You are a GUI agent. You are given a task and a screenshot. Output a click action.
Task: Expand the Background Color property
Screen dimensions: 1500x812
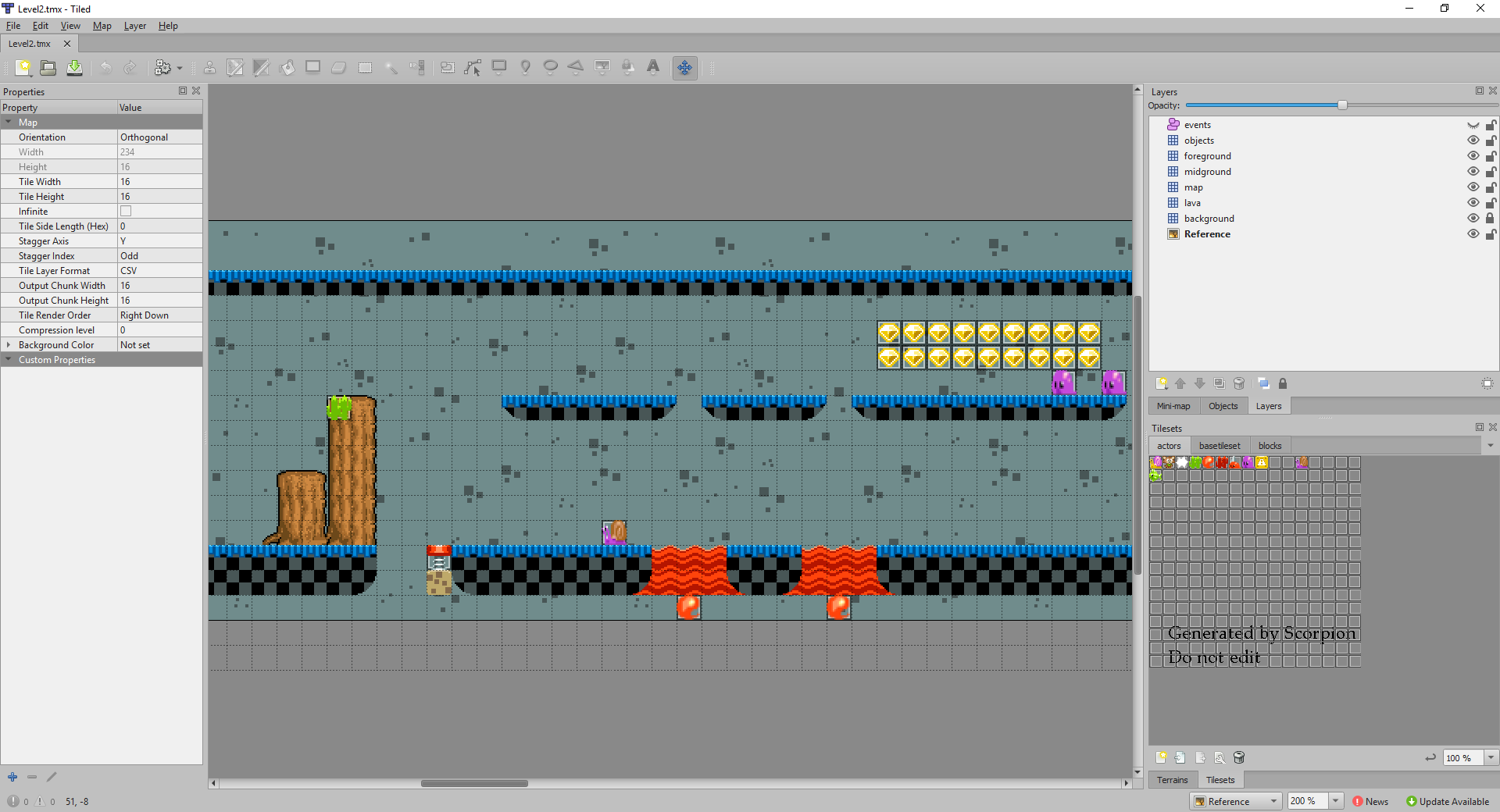(x=9, y=345)
